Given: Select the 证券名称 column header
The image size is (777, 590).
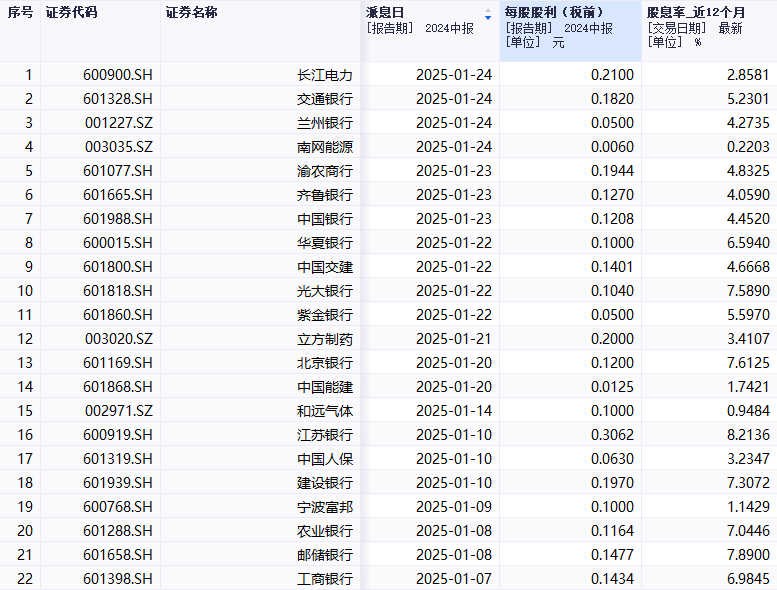Looking at the screenshot, I should click(261, 31).
